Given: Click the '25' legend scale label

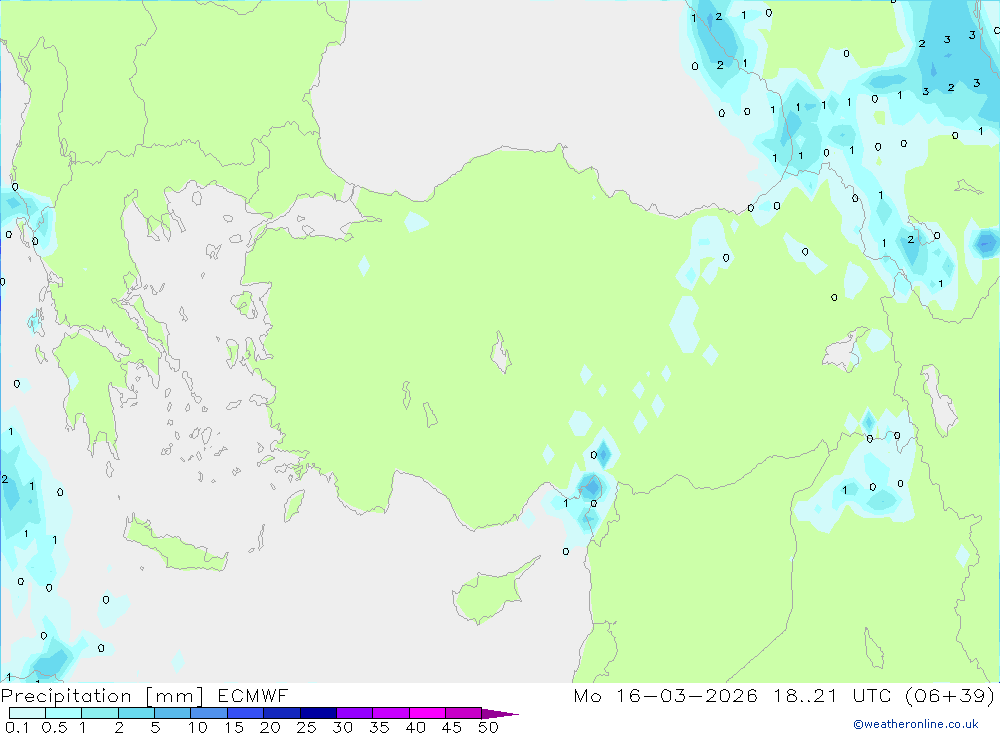Looking at the screenshot, I should coord(306,727).
